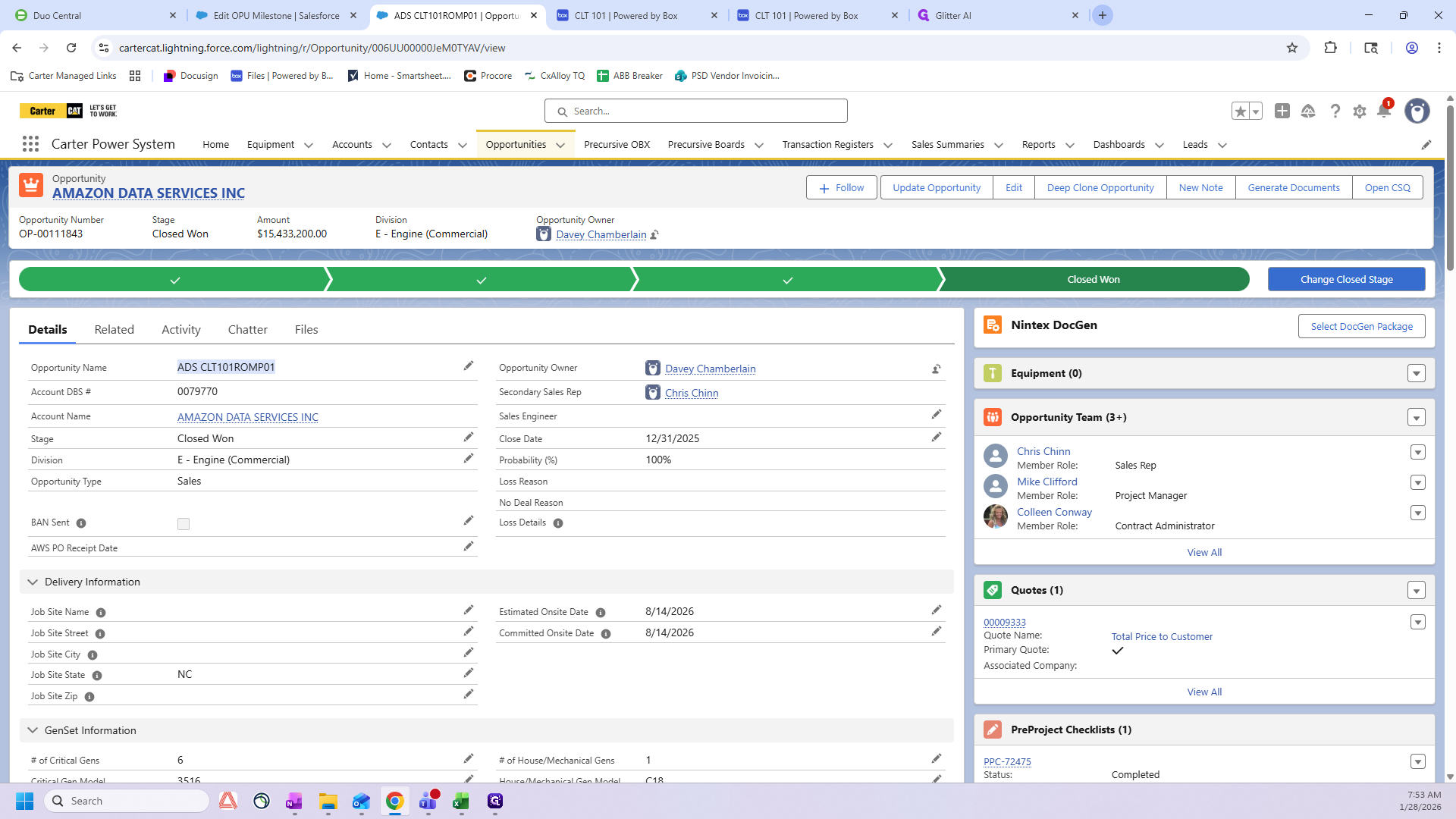
Task: Open Salesforce setup gear icon
Action: point(1360,111)
